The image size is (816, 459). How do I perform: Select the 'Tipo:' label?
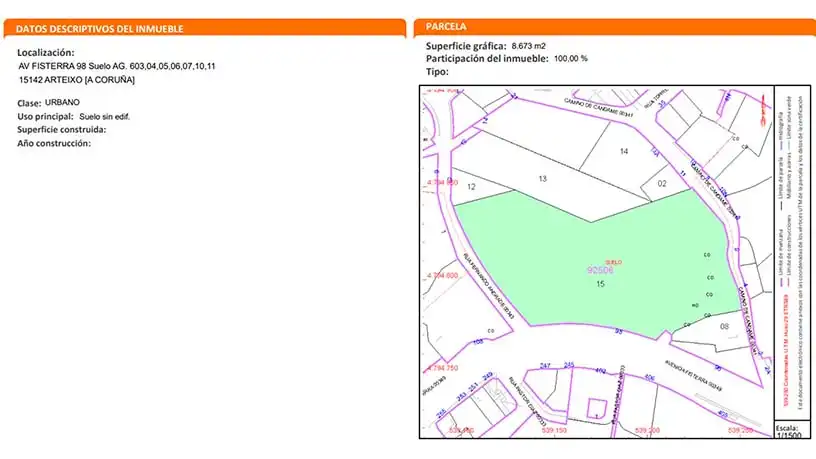point(437,72)
